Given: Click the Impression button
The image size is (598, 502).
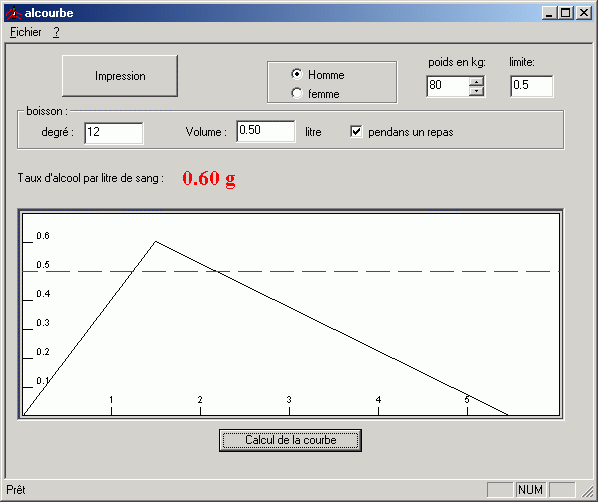Looking at the screenshot, I should click(120, 76).
